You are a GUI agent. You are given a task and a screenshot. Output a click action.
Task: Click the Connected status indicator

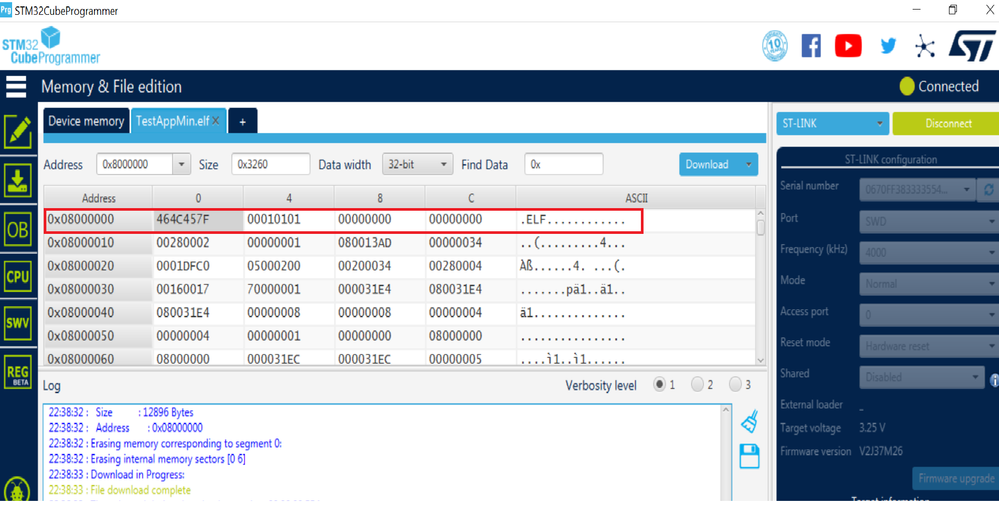pyautogui.click(x=939, y=87)
